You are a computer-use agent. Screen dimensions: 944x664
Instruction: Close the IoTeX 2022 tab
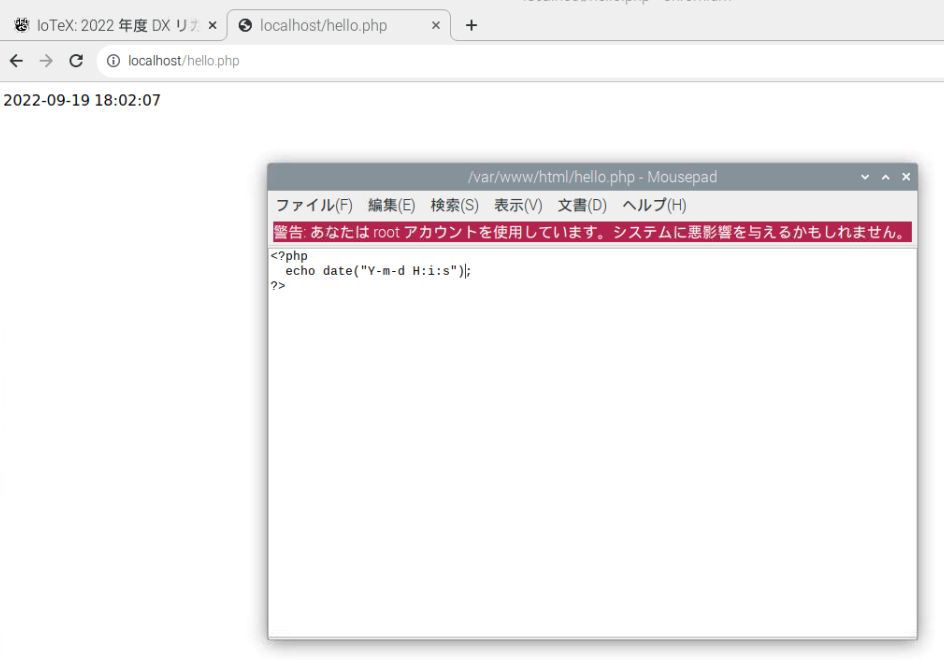tap(212, 25)
